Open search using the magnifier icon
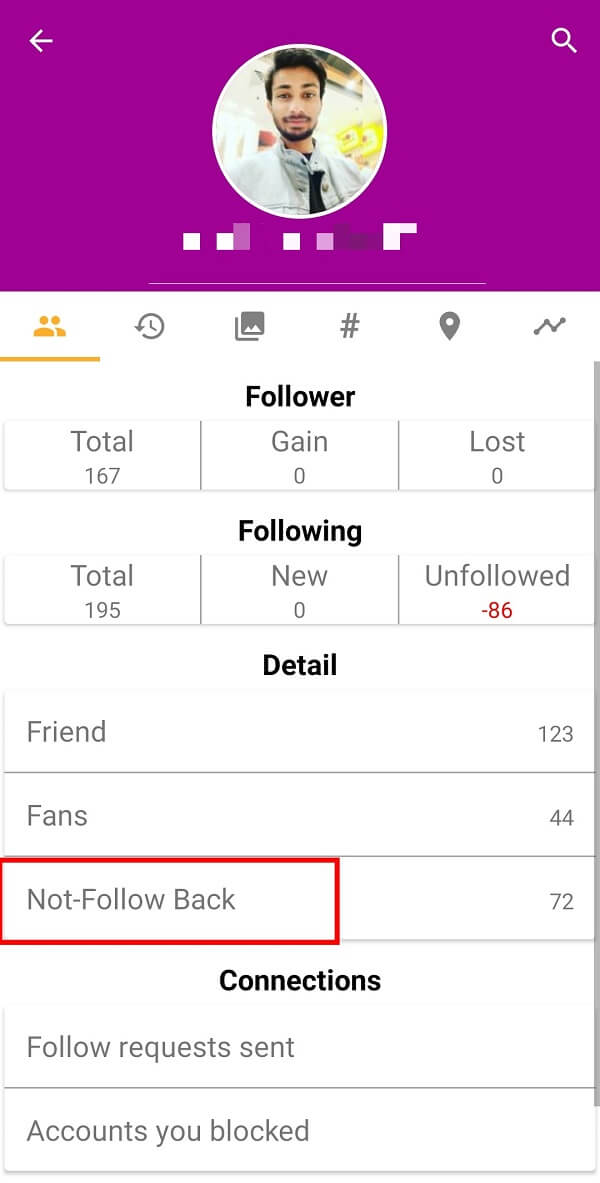 coord(563,40)
